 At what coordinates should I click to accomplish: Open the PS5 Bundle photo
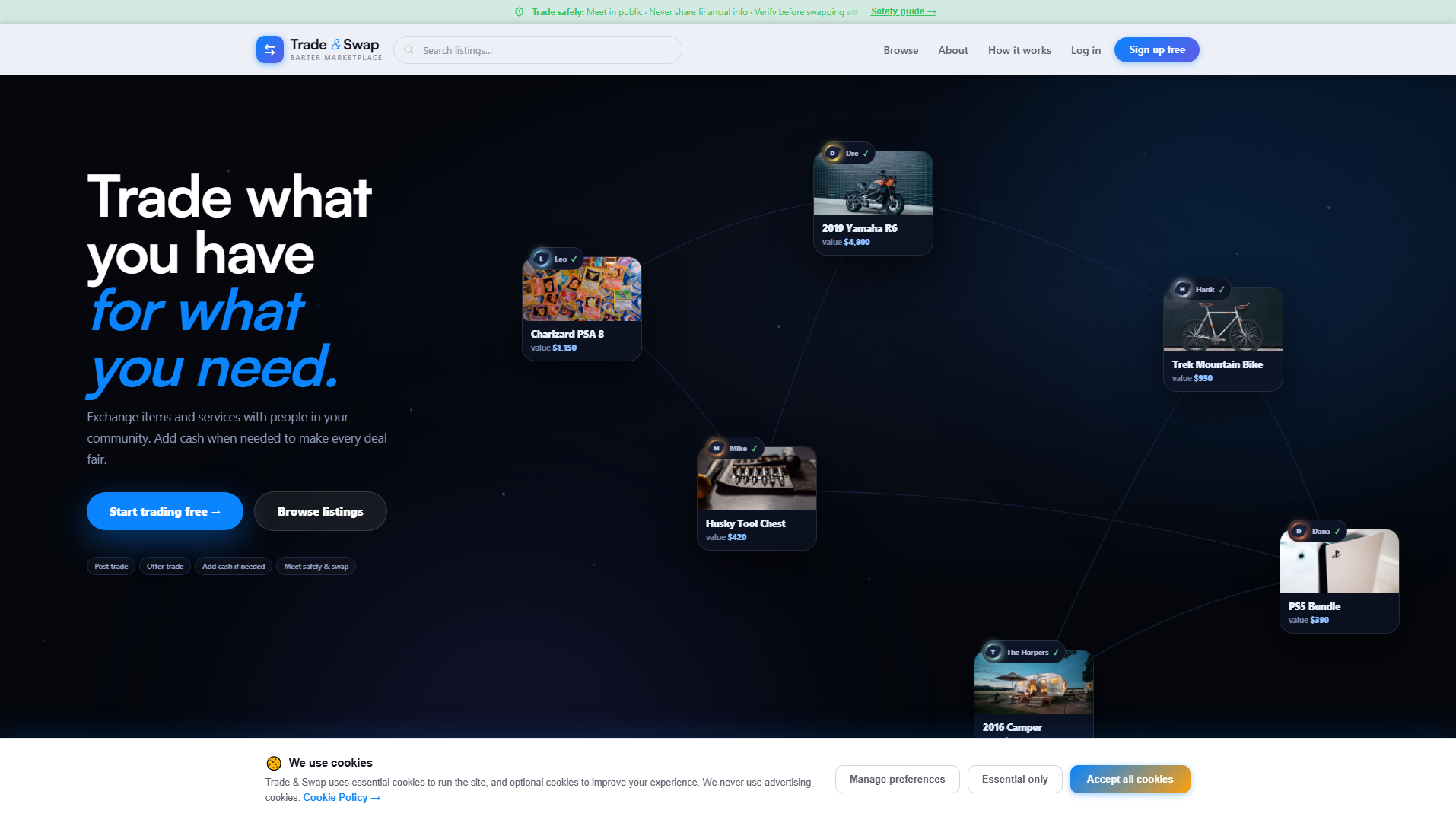(x=1340, y=561)
